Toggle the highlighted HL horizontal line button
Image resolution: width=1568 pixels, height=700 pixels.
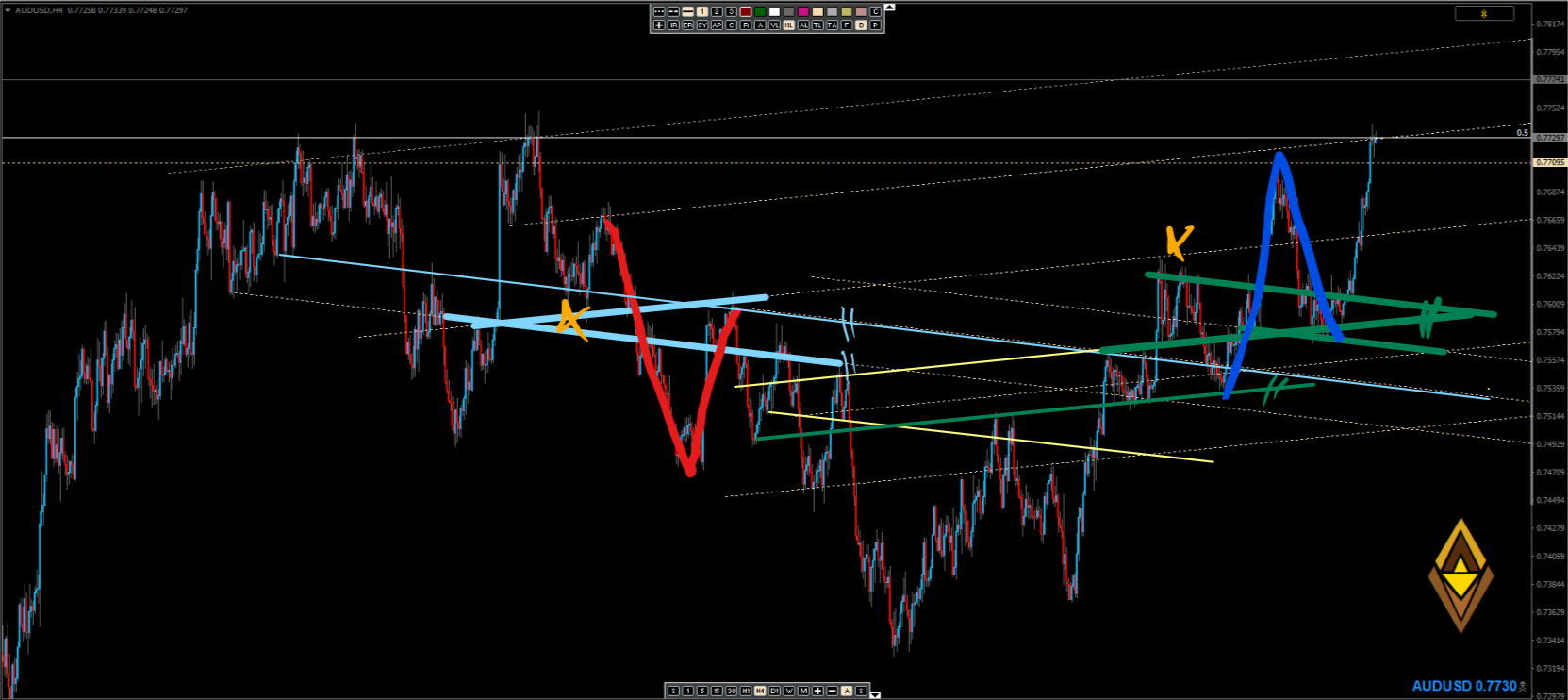(x=789, y=25)
